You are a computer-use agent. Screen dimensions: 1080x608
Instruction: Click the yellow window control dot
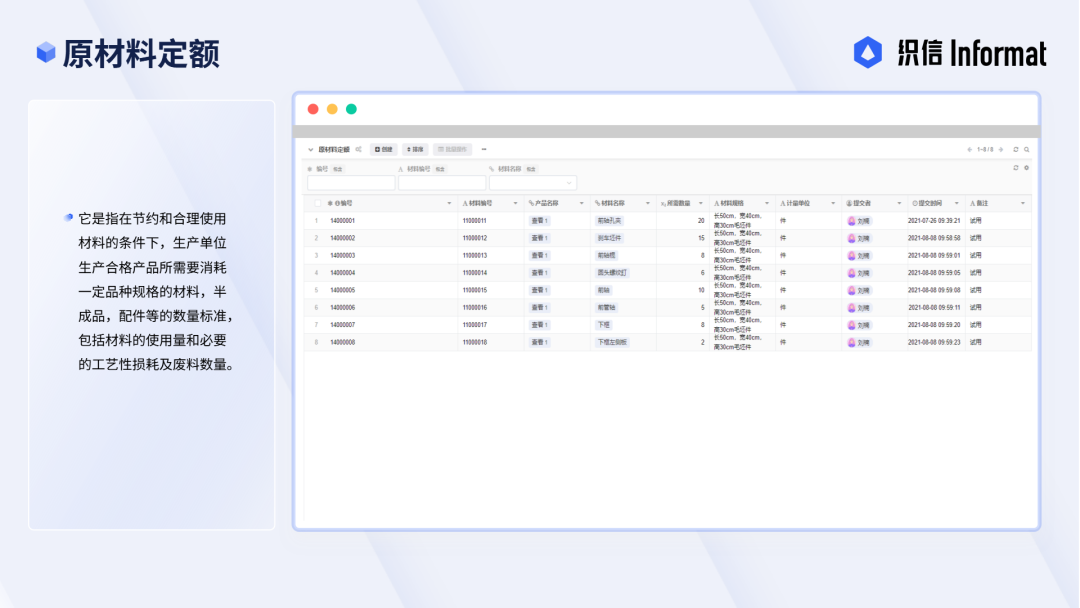point(332,109)
